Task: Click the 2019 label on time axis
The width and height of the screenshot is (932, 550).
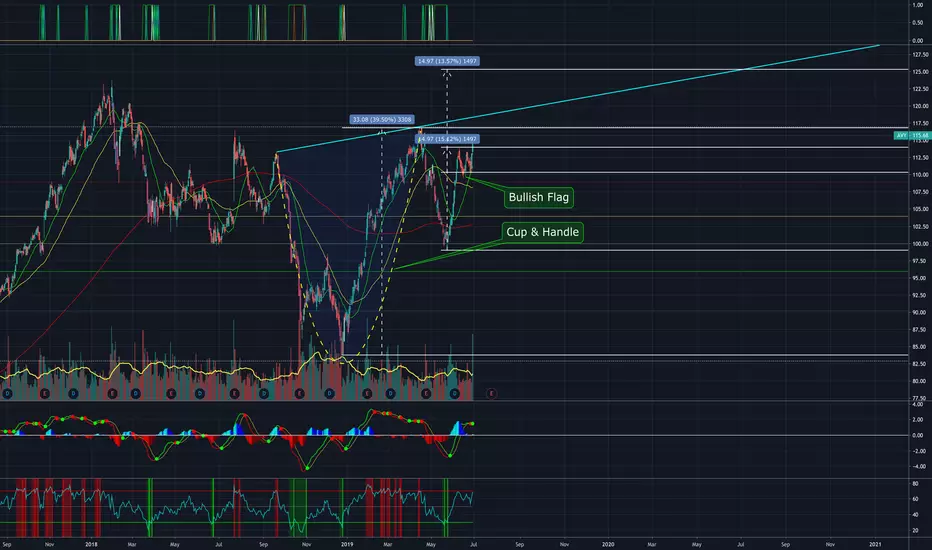Action: [x=347, y=544]
